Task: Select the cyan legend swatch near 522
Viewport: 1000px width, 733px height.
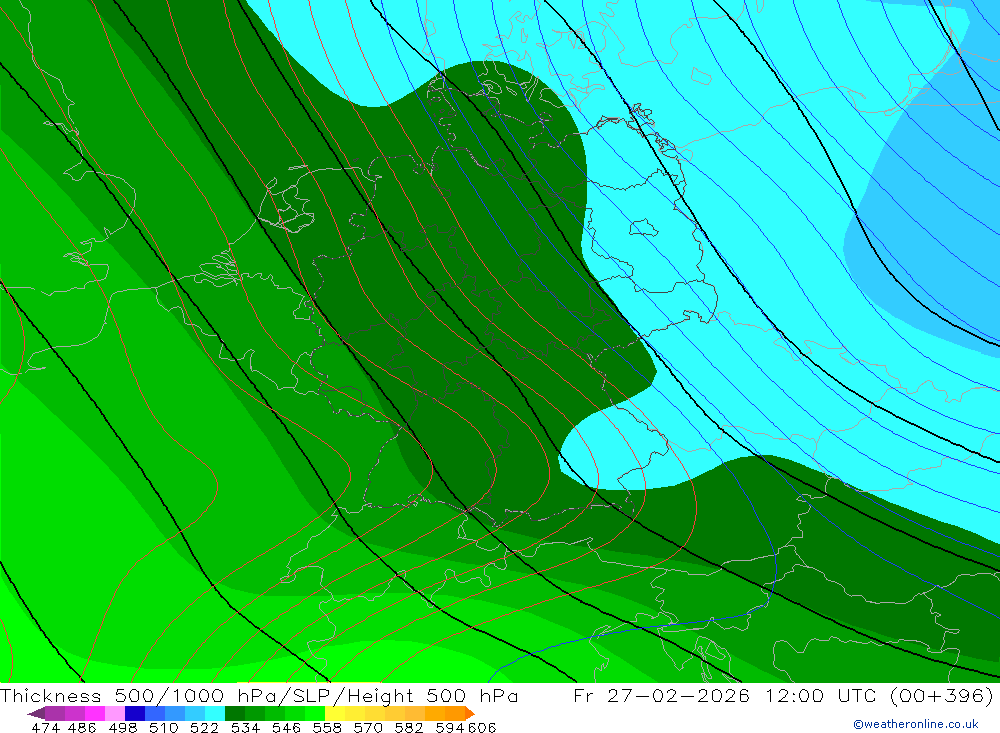Action: click(x=215, y=713)
